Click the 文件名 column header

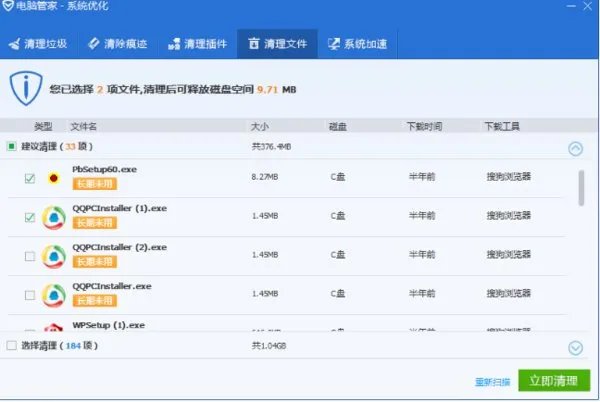(83, 126)
